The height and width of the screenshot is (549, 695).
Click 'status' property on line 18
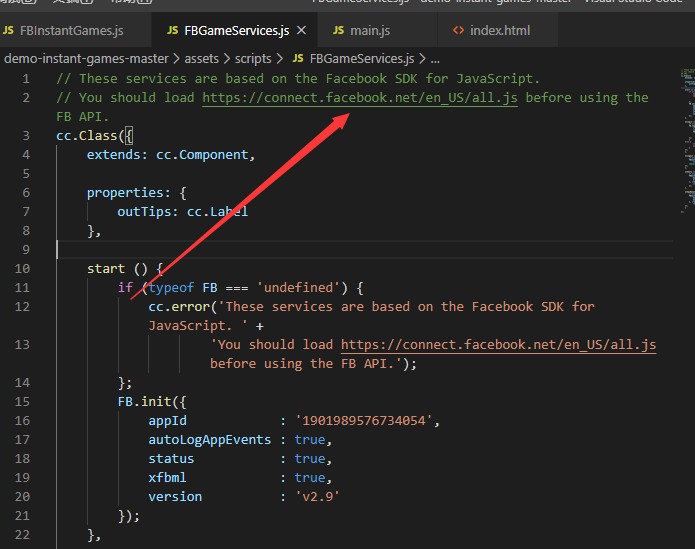(171, 459)
